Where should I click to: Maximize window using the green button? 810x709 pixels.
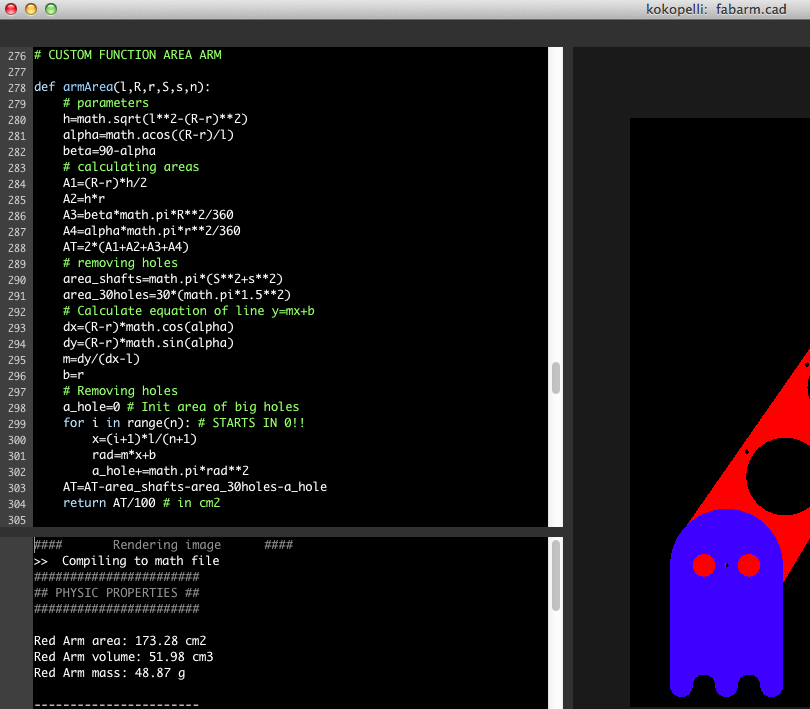[x=51, y=9]
